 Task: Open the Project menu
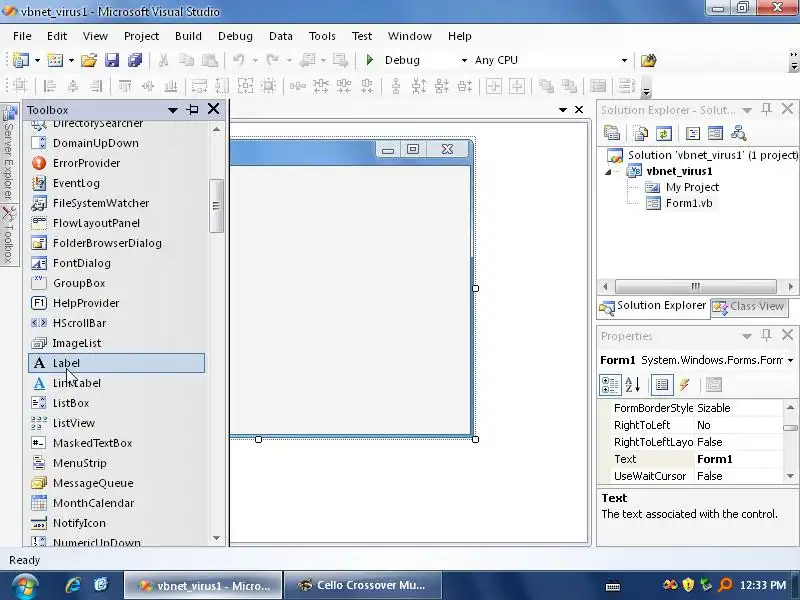(141, 36)
